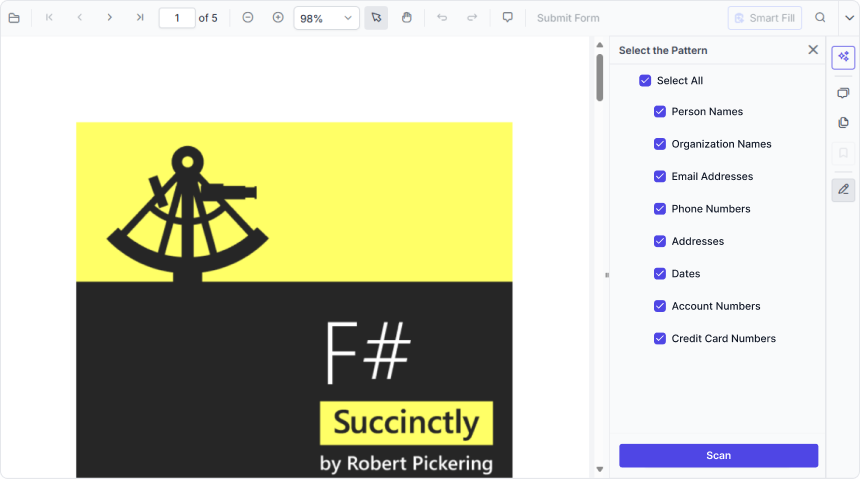
Task: Open the redaction pen sidebar icon
Action: point(843,190)
